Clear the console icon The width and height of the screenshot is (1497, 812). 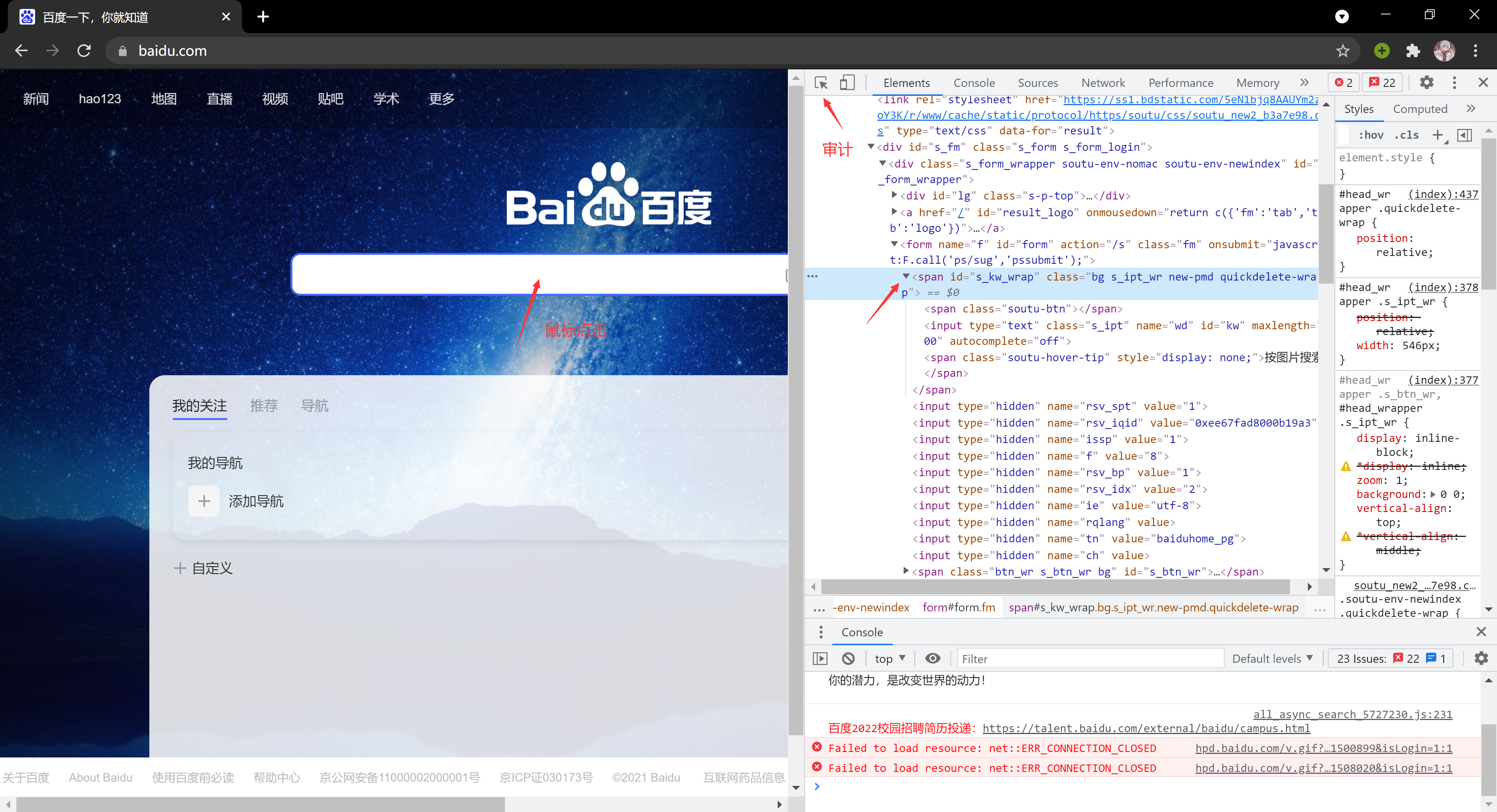point(848,658)
